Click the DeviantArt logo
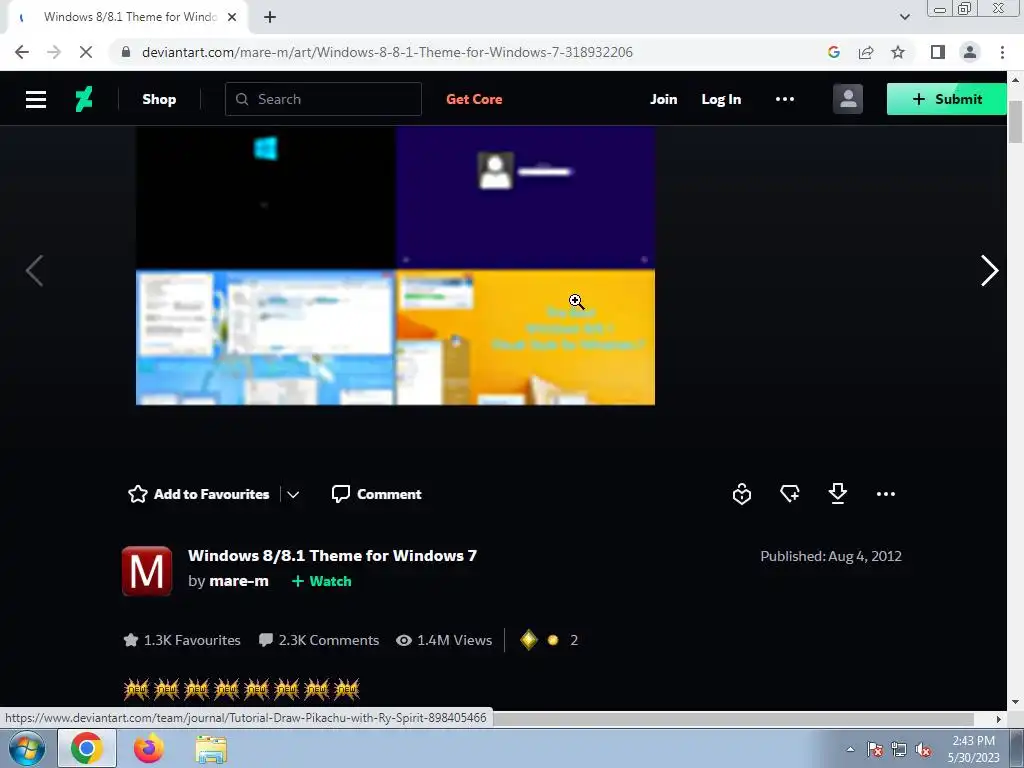Viewport: 1024px width, 768px height. pos(84,99)
